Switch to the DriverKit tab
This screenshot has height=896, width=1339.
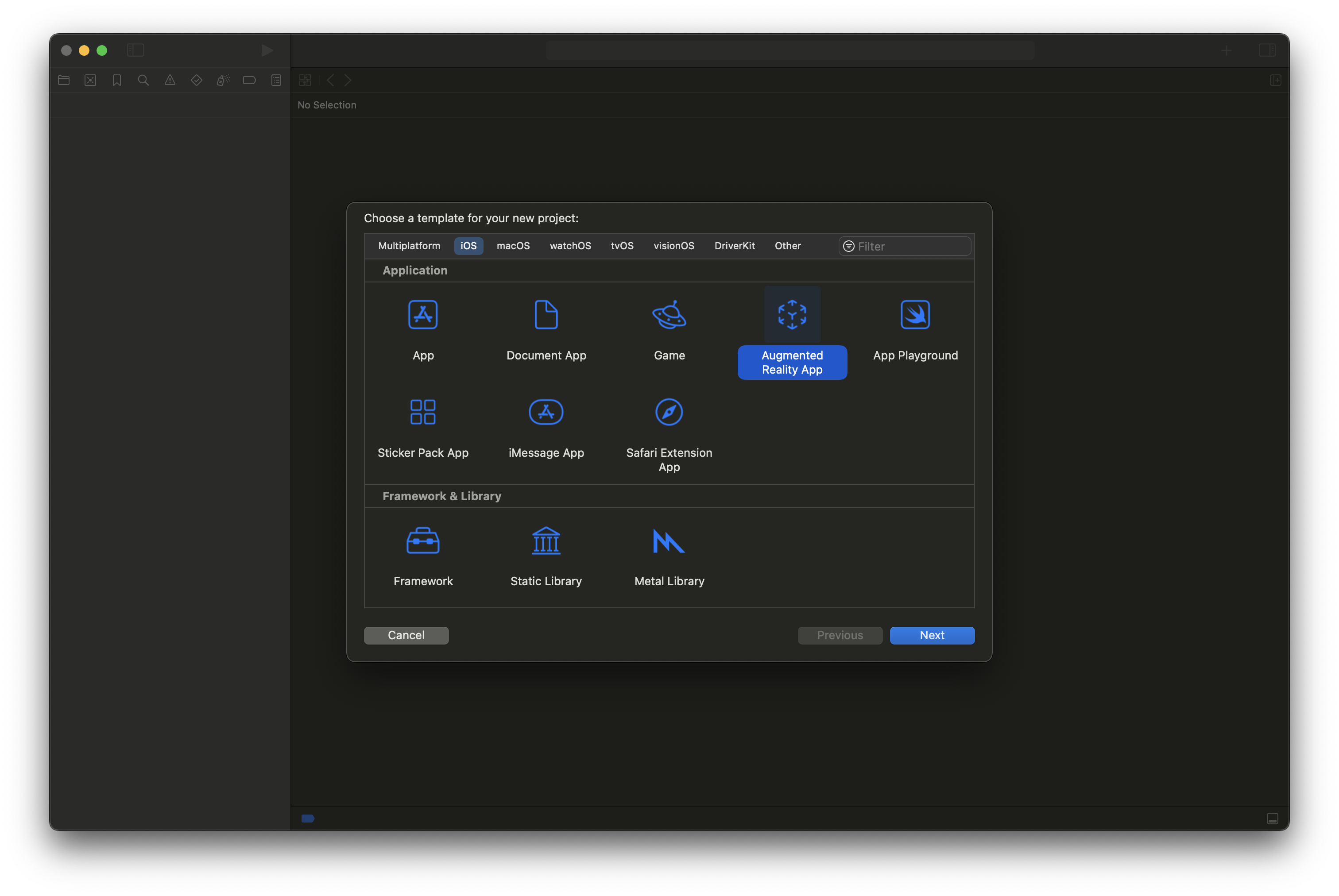click(734, 245)
